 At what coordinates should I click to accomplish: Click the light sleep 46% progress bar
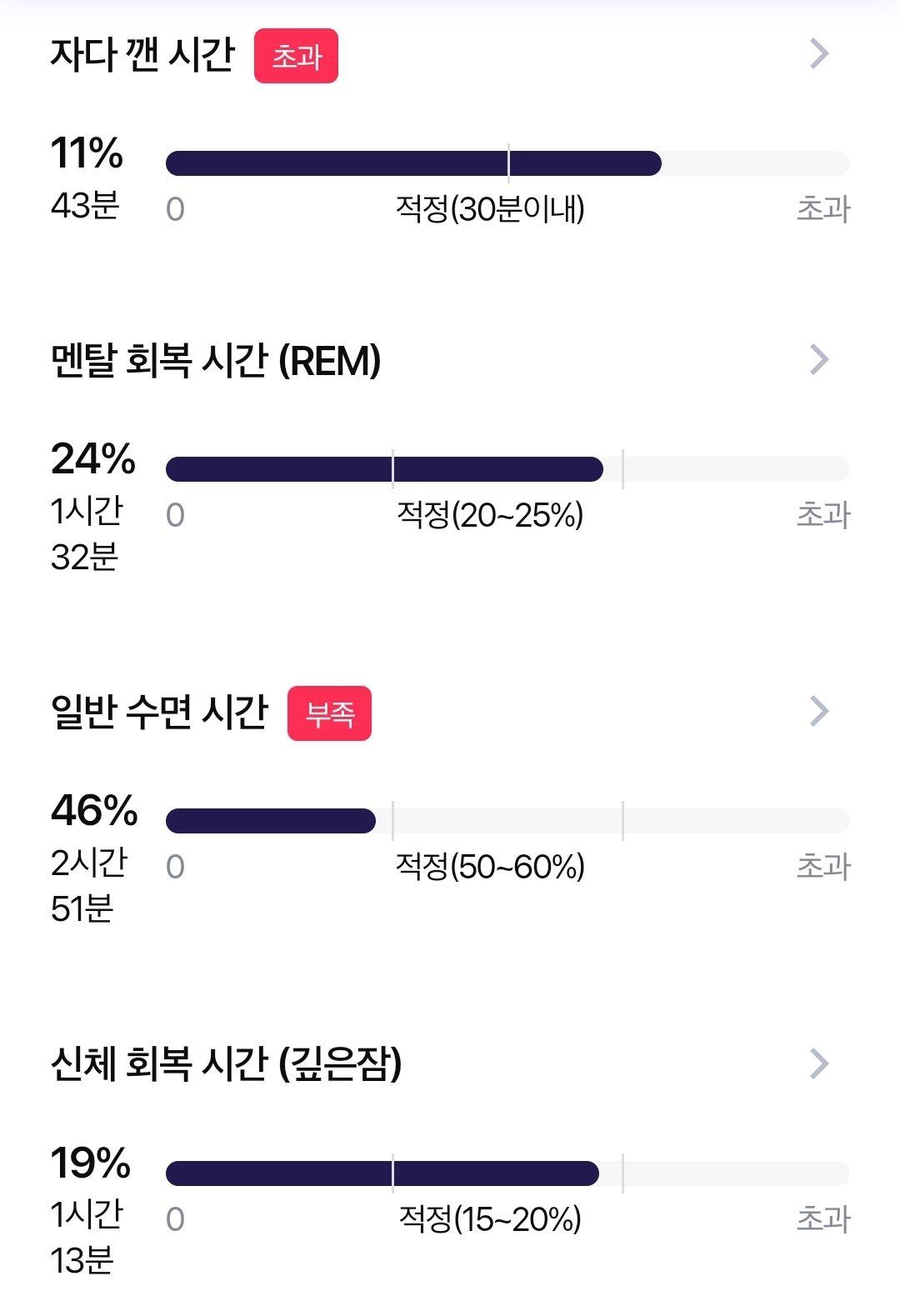507,821
